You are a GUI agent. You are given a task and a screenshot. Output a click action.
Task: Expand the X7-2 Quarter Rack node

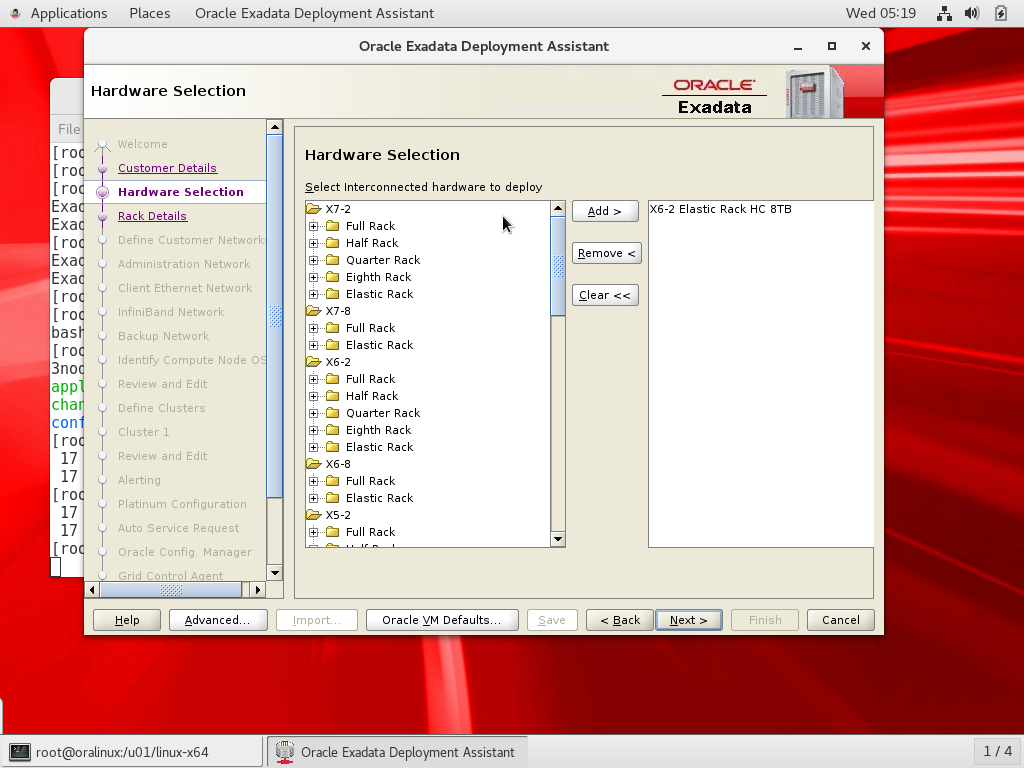point(314,260)
